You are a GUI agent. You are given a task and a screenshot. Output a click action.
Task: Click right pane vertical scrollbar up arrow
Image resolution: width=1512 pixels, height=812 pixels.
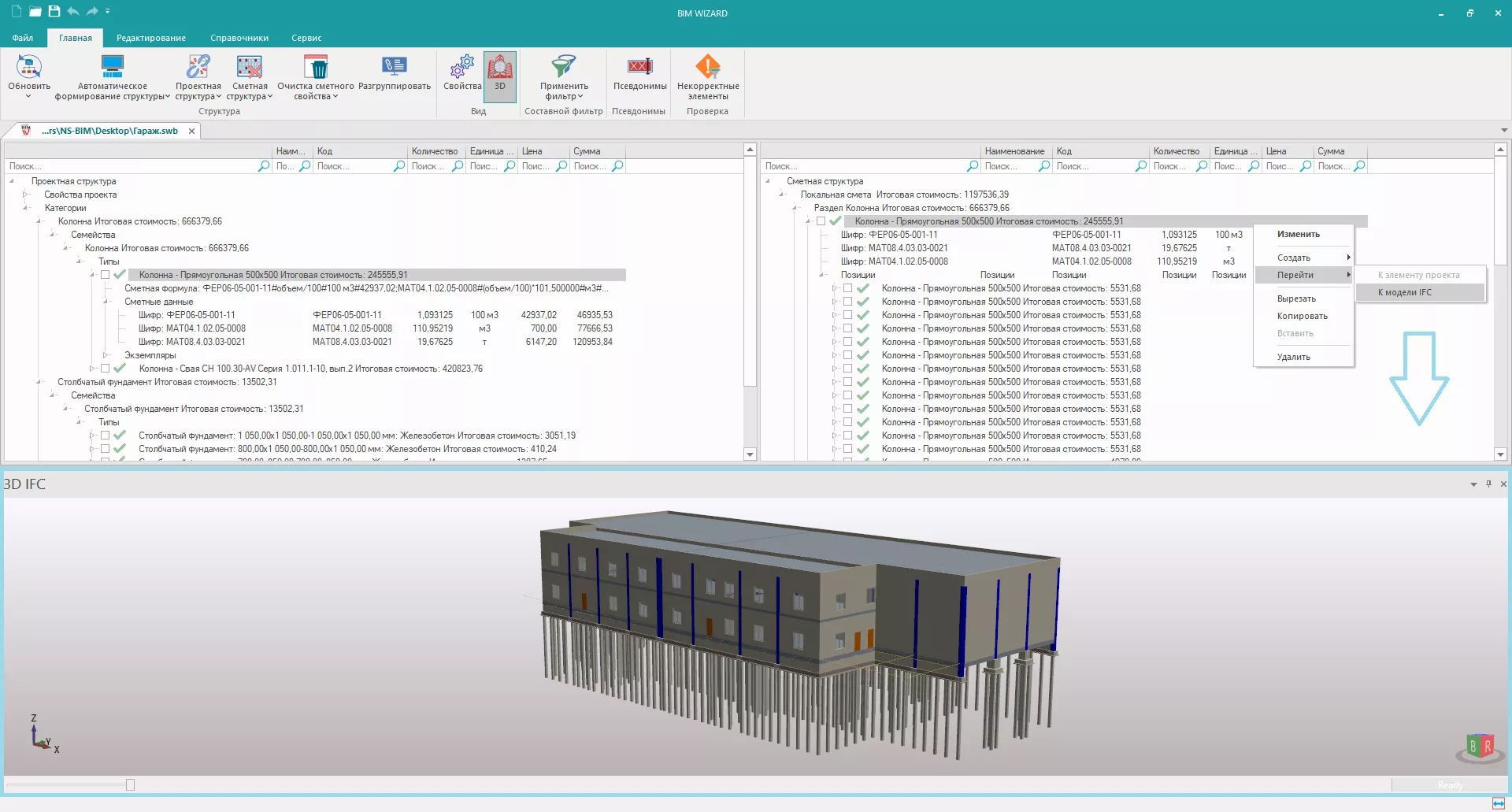point(1500,149)
